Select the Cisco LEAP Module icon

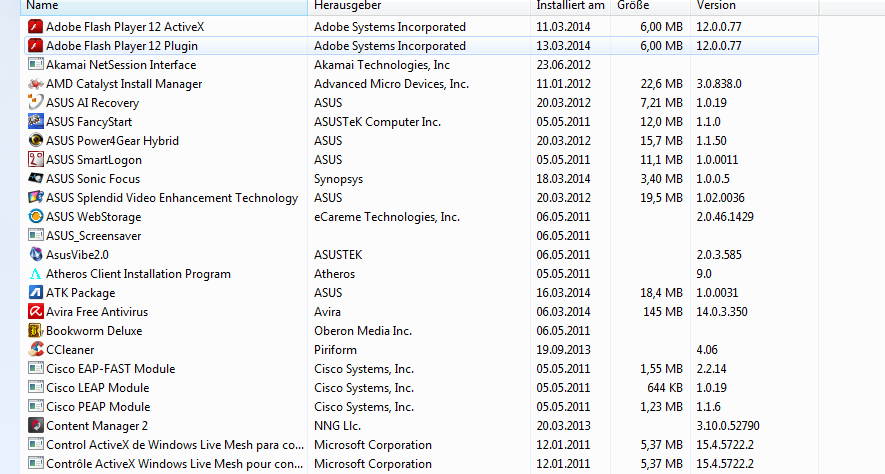click(x=36, y=388)
